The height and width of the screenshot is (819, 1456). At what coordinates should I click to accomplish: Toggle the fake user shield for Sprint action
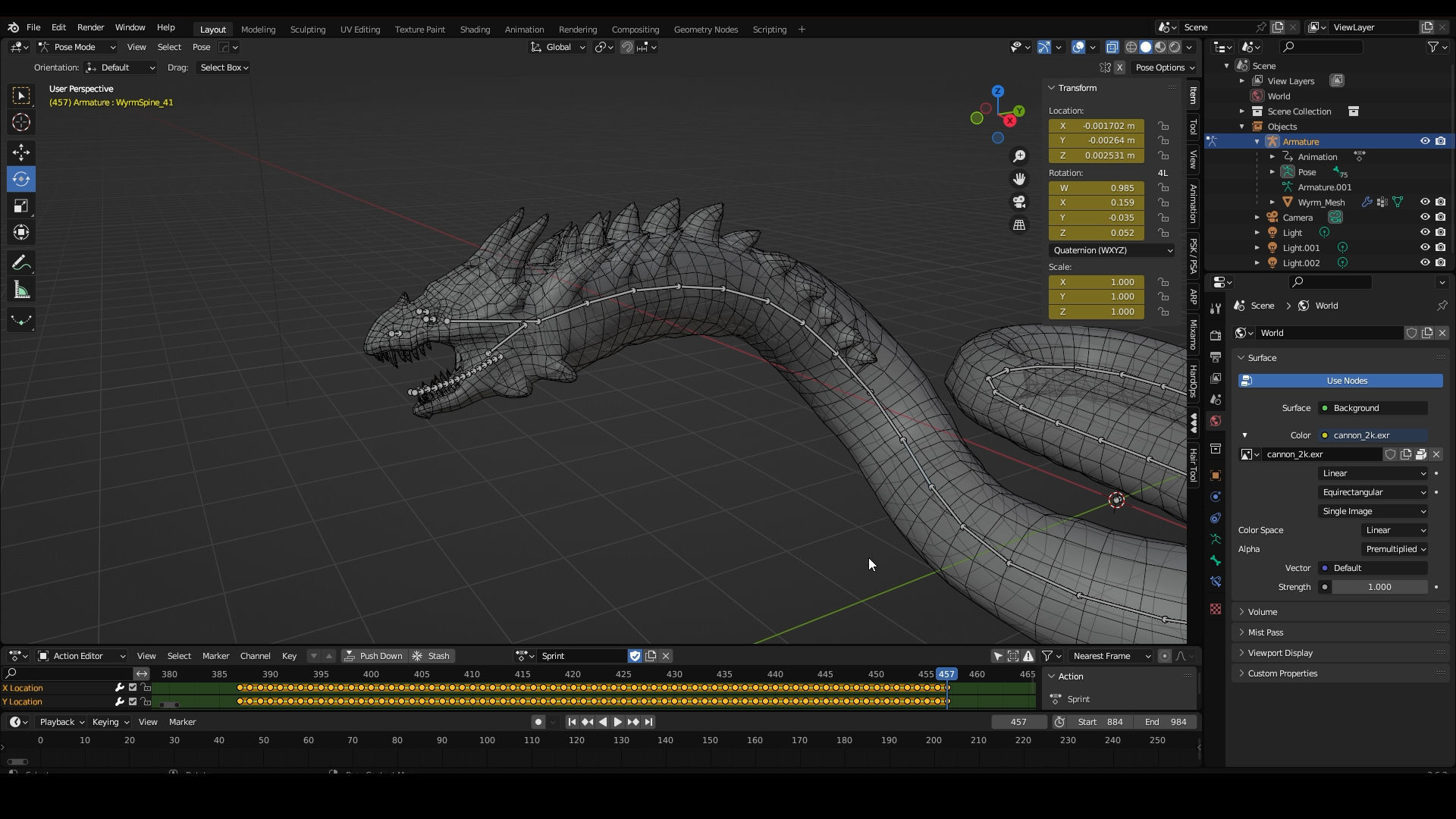click(635, 656)
